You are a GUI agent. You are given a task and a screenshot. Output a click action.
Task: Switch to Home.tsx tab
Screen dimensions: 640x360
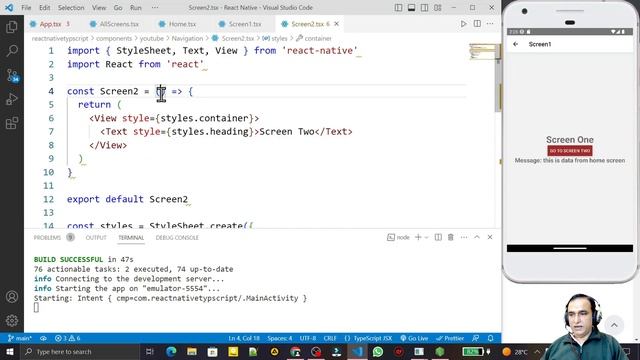click(178, 24)
